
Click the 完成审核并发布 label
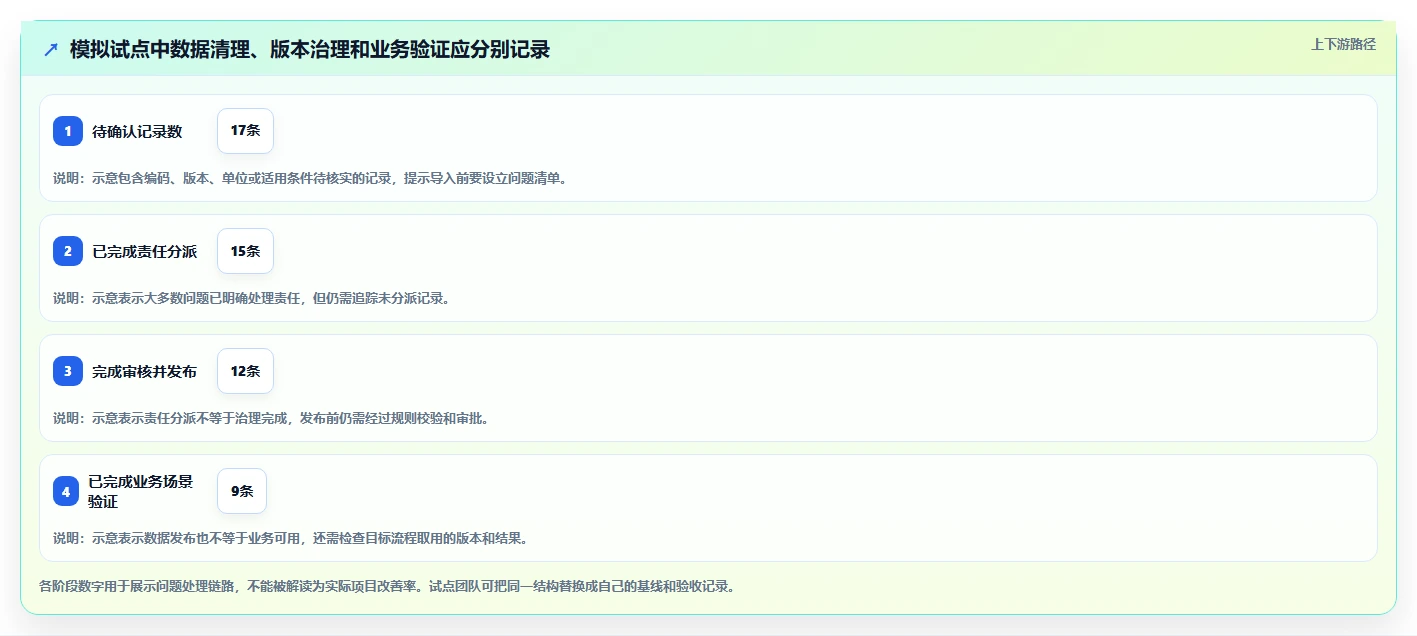coord(145,371)
